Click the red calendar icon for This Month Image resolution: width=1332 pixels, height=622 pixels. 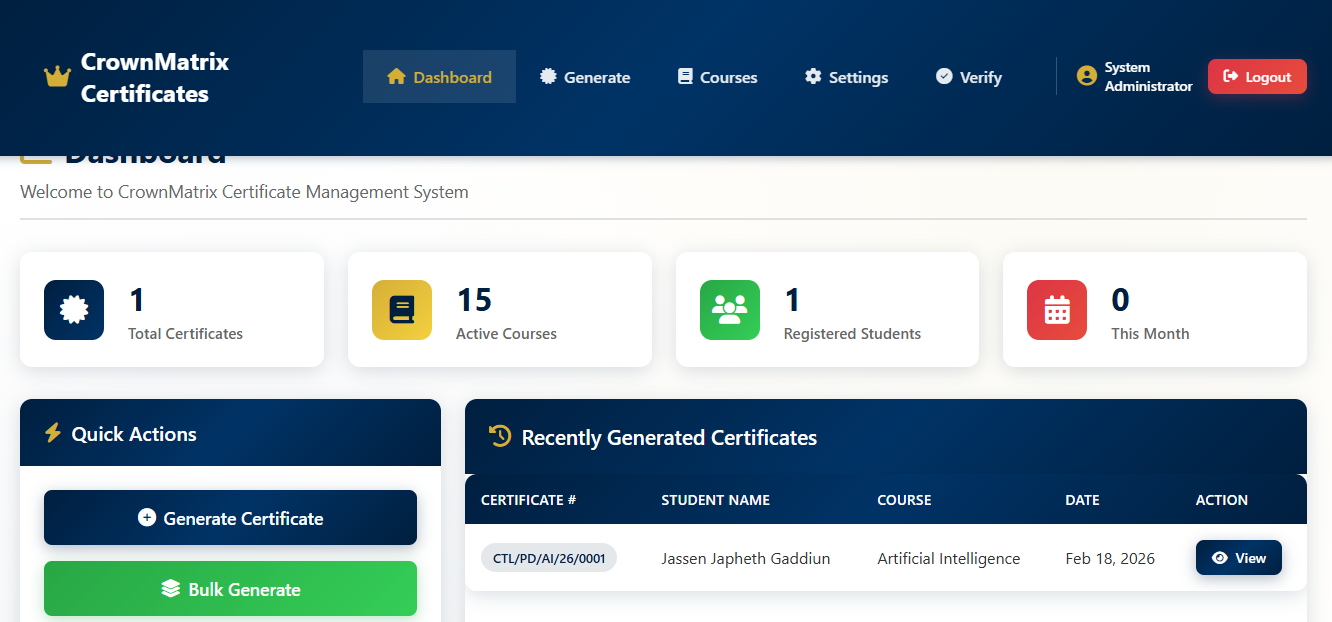tap(1057, 310)
